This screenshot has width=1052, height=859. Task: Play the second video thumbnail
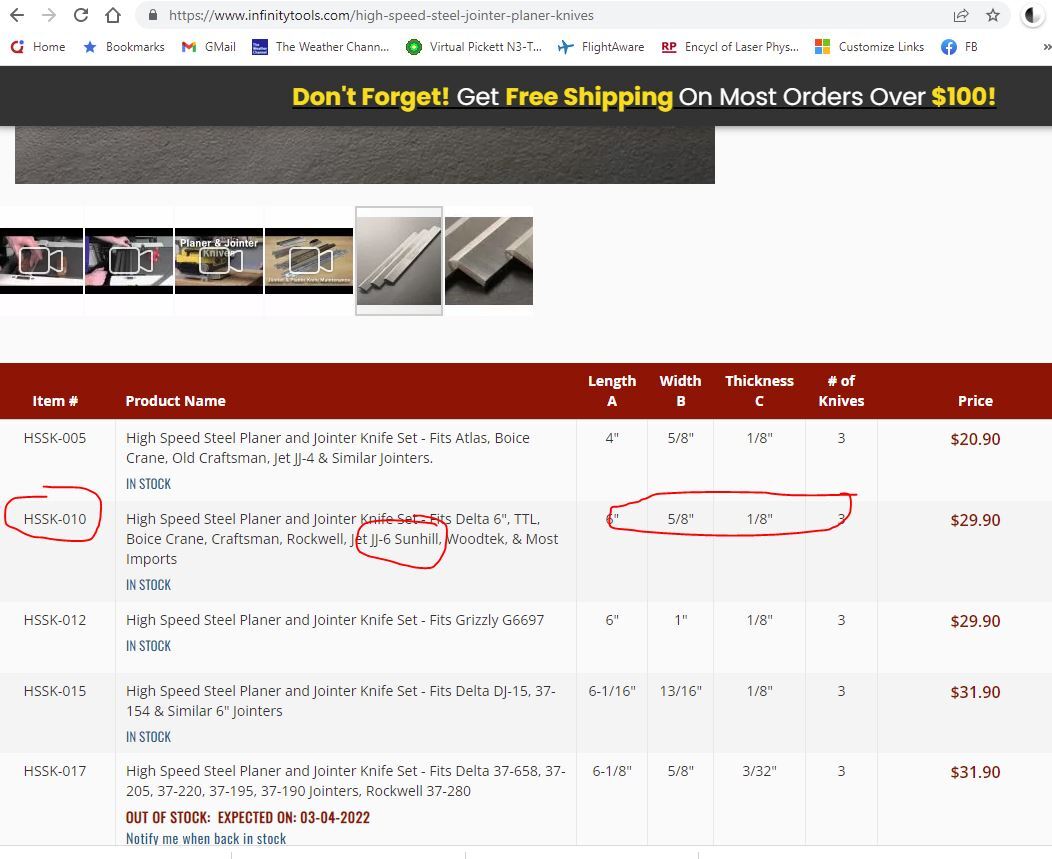coord(129,261)
